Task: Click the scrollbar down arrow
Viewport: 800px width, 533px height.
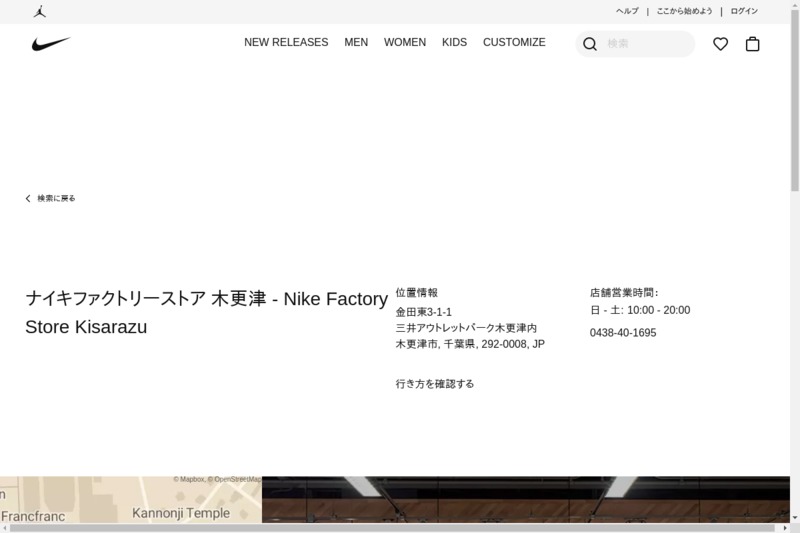Action: 795,518
